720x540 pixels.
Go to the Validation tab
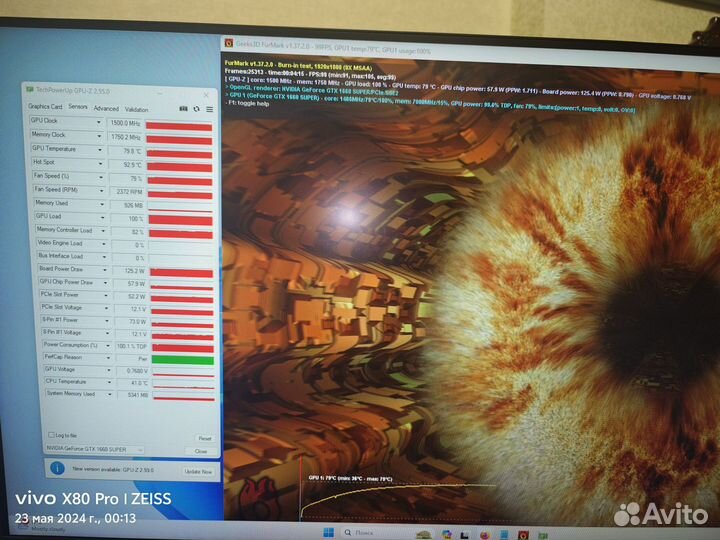tap(136, 110)
